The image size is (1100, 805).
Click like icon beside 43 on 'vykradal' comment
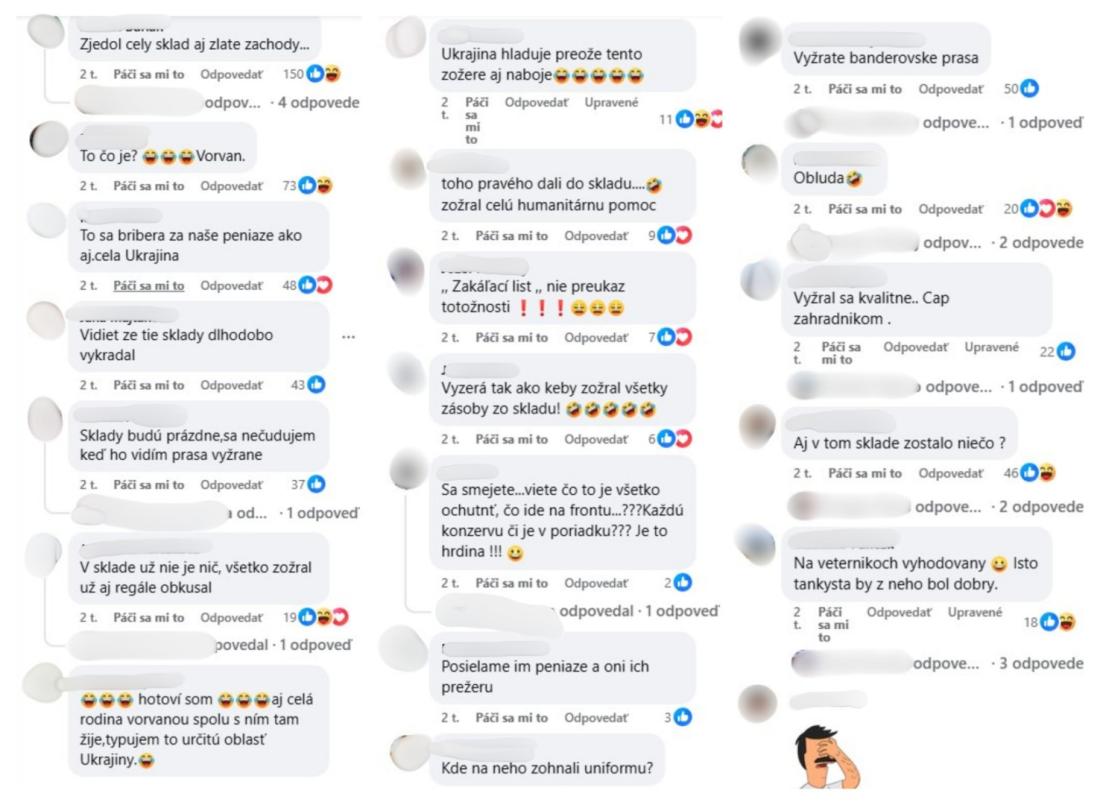pyautogui.click(x=316, y=385)
